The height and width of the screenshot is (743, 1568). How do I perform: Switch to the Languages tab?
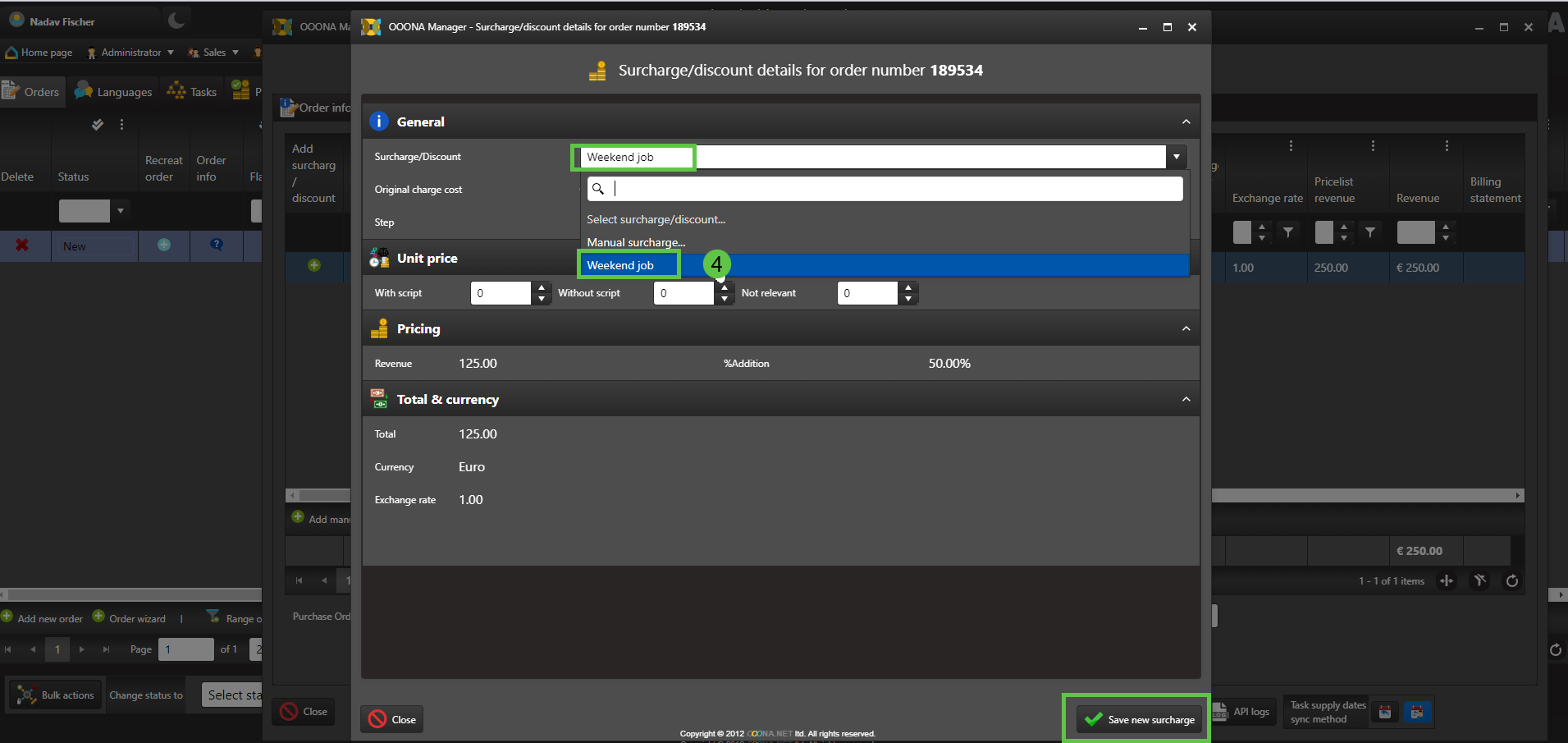[113, 92]
